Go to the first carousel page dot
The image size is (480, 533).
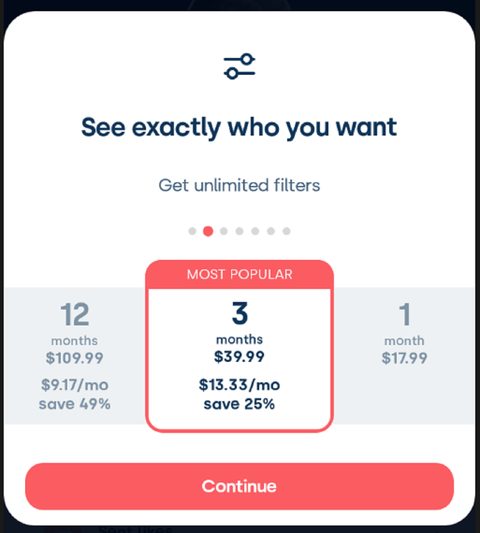click(192, 231)
